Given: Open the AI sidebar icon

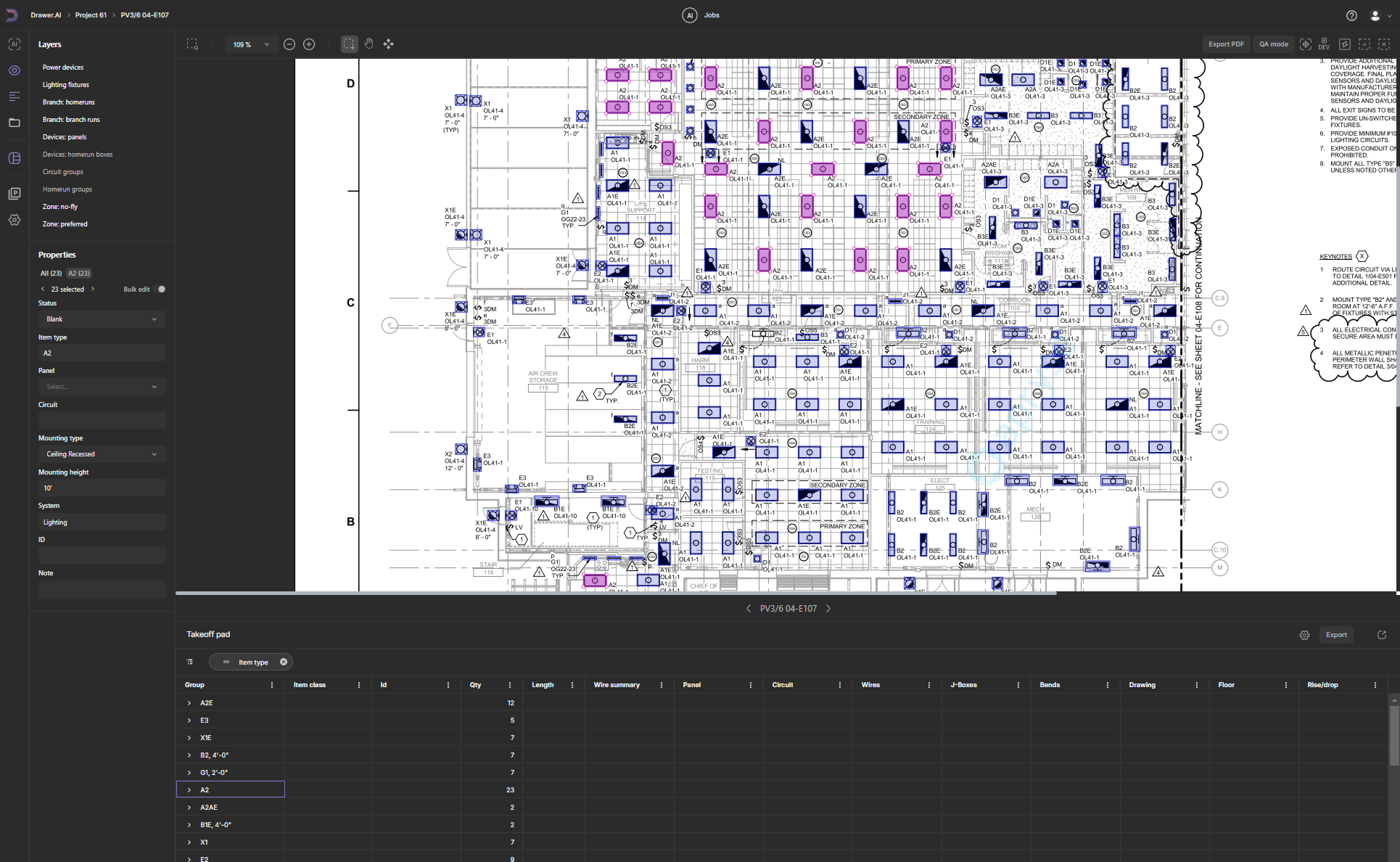Looking at the screenshot, I should 15,44.
